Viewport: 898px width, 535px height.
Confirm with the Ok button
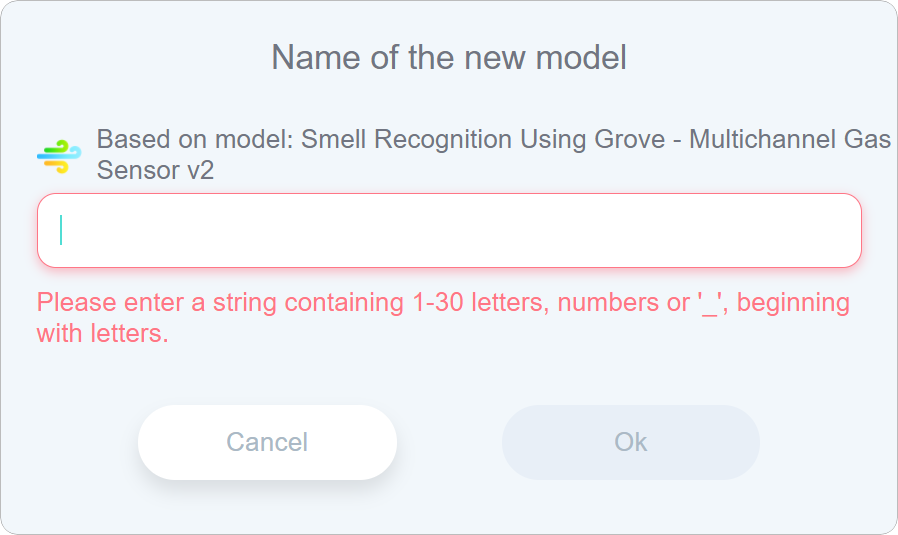[x=630, y=442]
